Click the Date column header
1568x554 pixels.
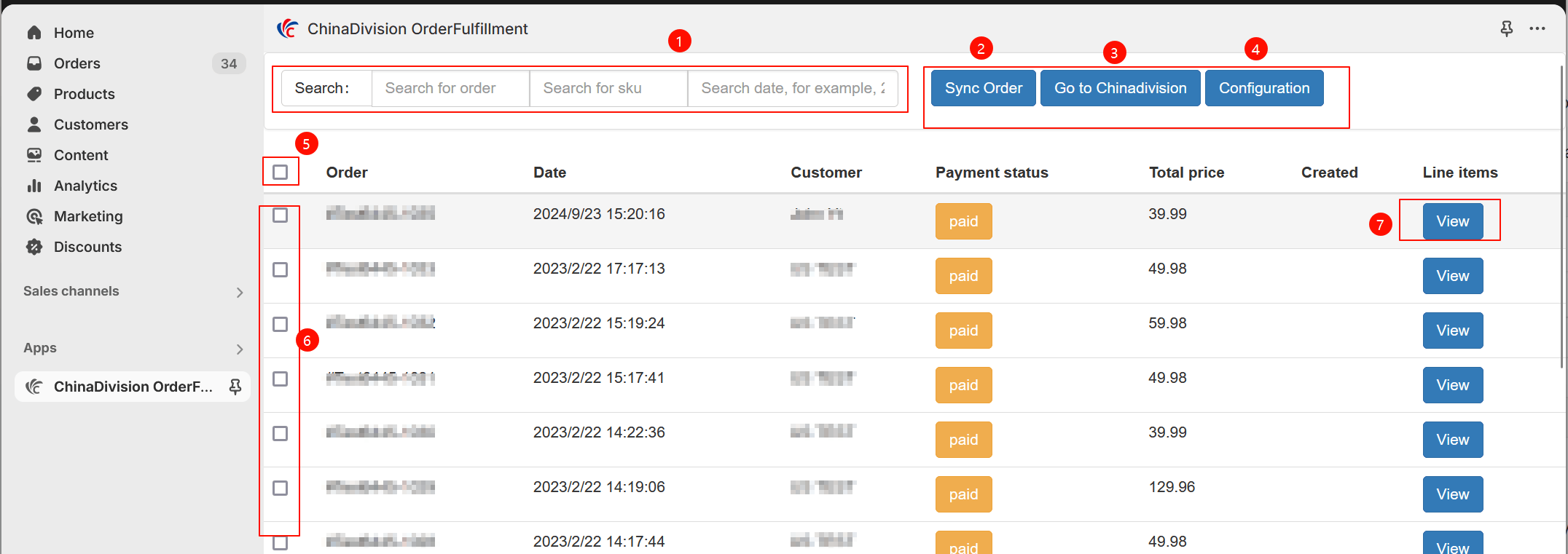[x=549, y=173]
